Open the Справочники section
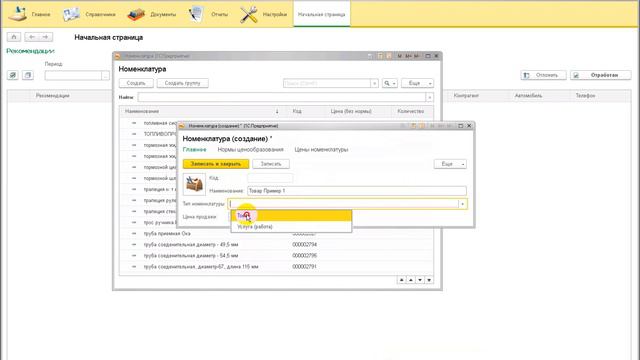 (x=89, y=14)
